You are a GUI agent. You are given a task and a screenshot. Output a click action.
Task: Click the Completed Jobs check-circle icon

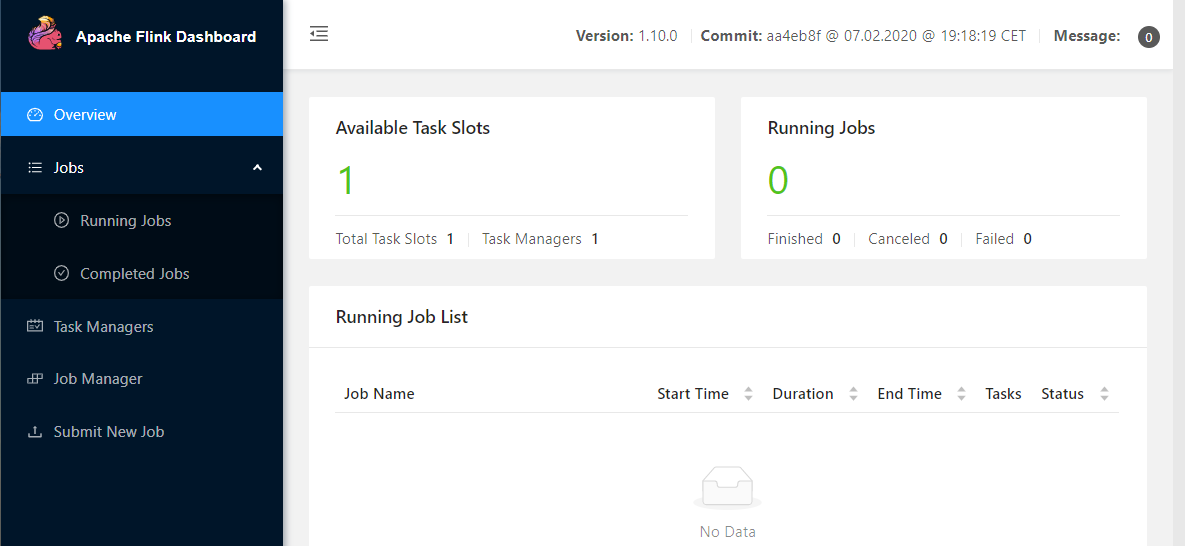tap(61, 274)
